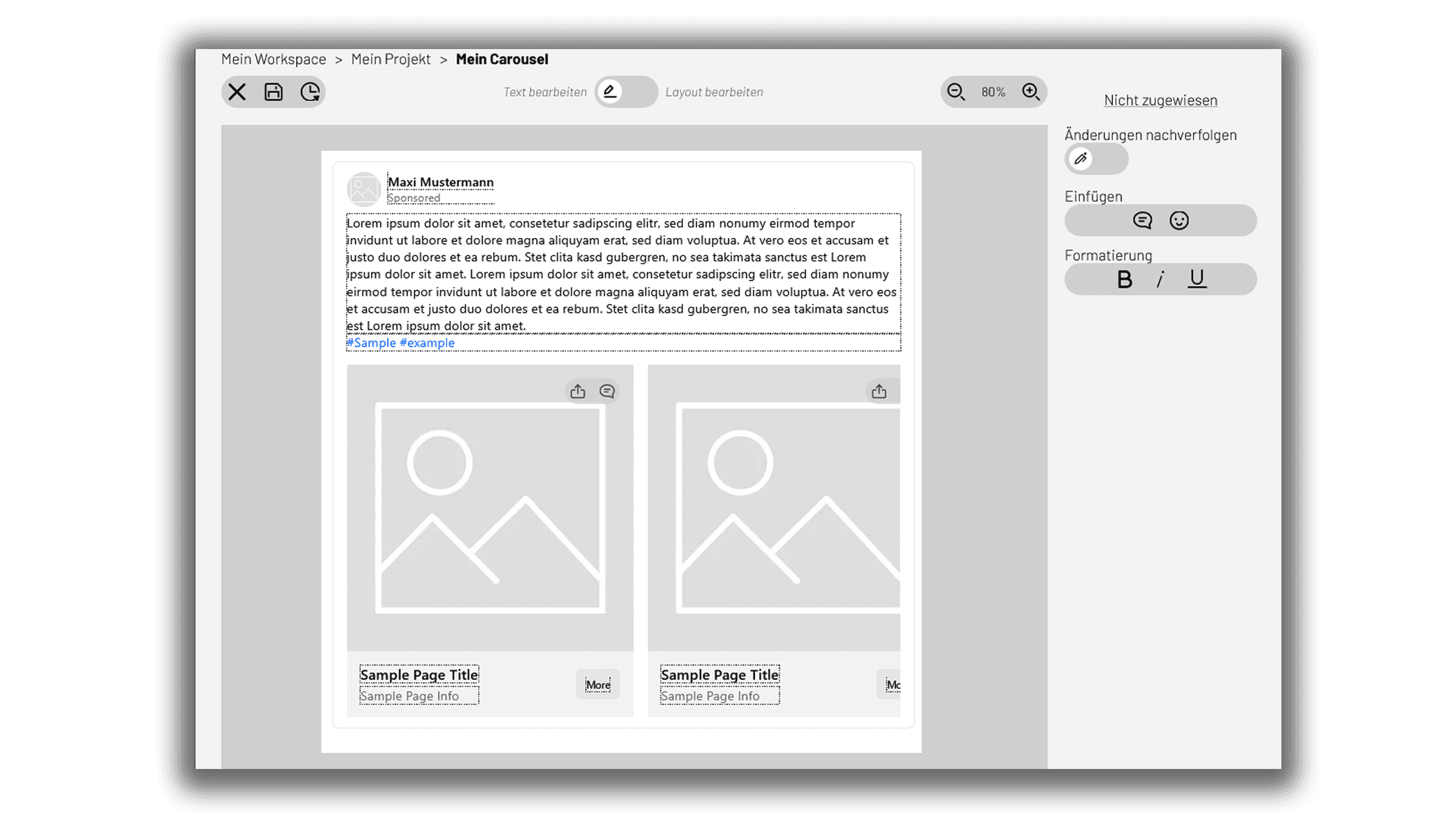Insert an emoji from Einfügen panel
This screenshot has width=1456, height=818.
click(x=1179, y=220)
